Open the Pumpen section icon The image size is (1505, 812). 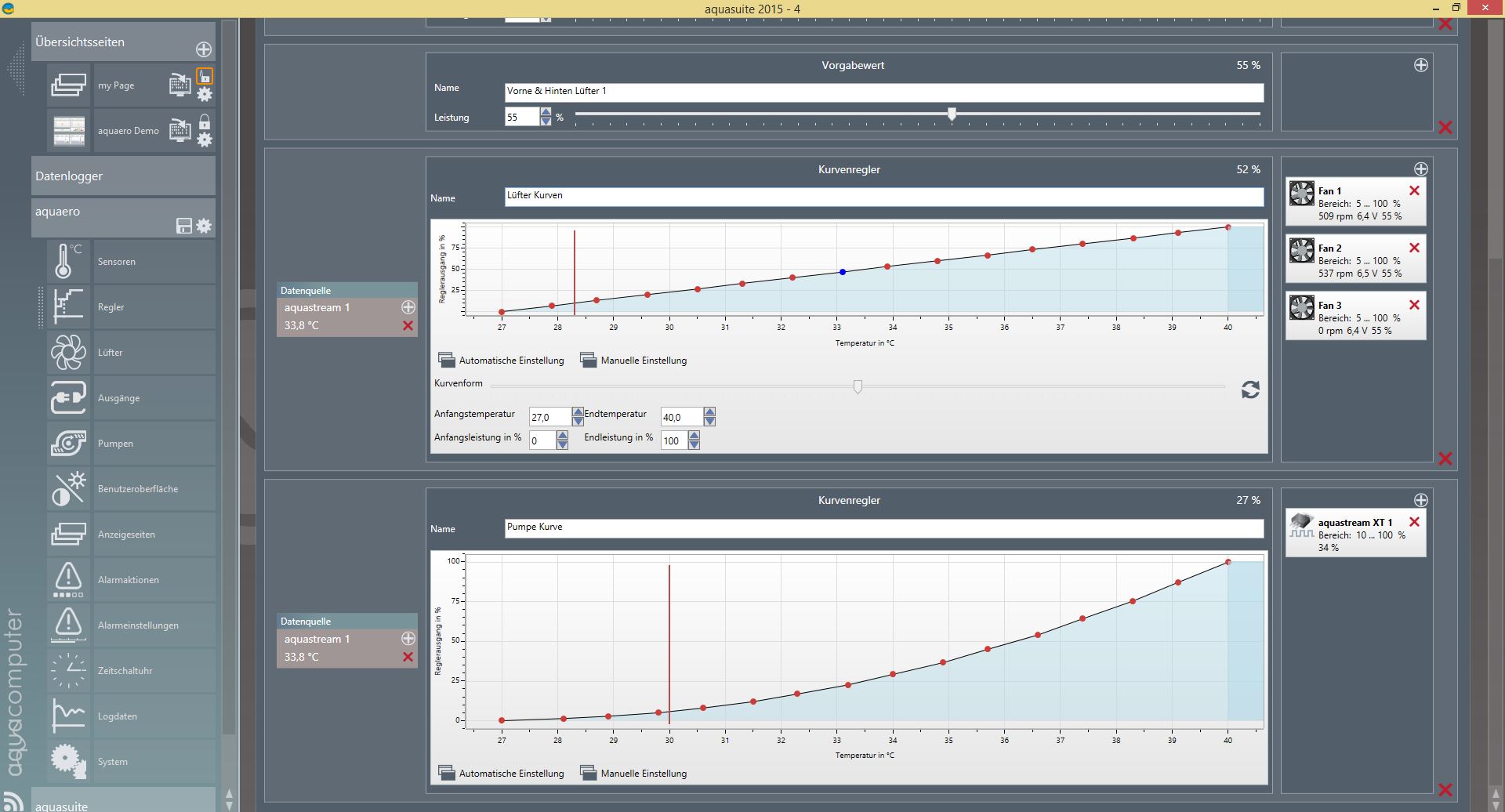click(68, 443)
